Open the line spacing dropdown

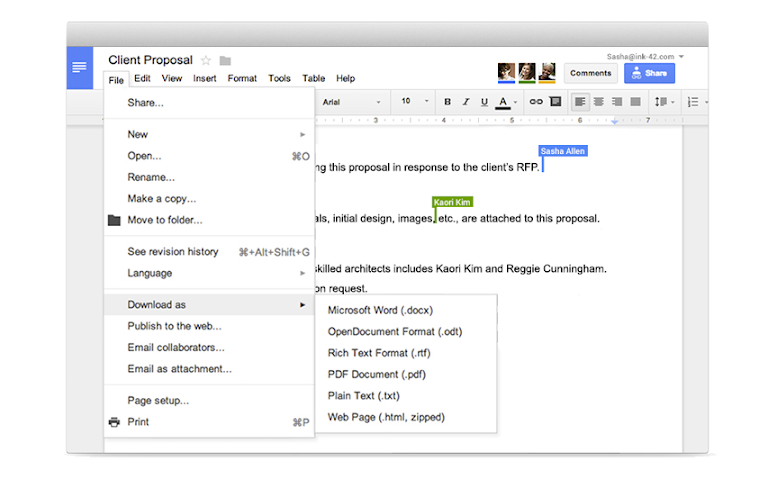click(x=665, y=102)
